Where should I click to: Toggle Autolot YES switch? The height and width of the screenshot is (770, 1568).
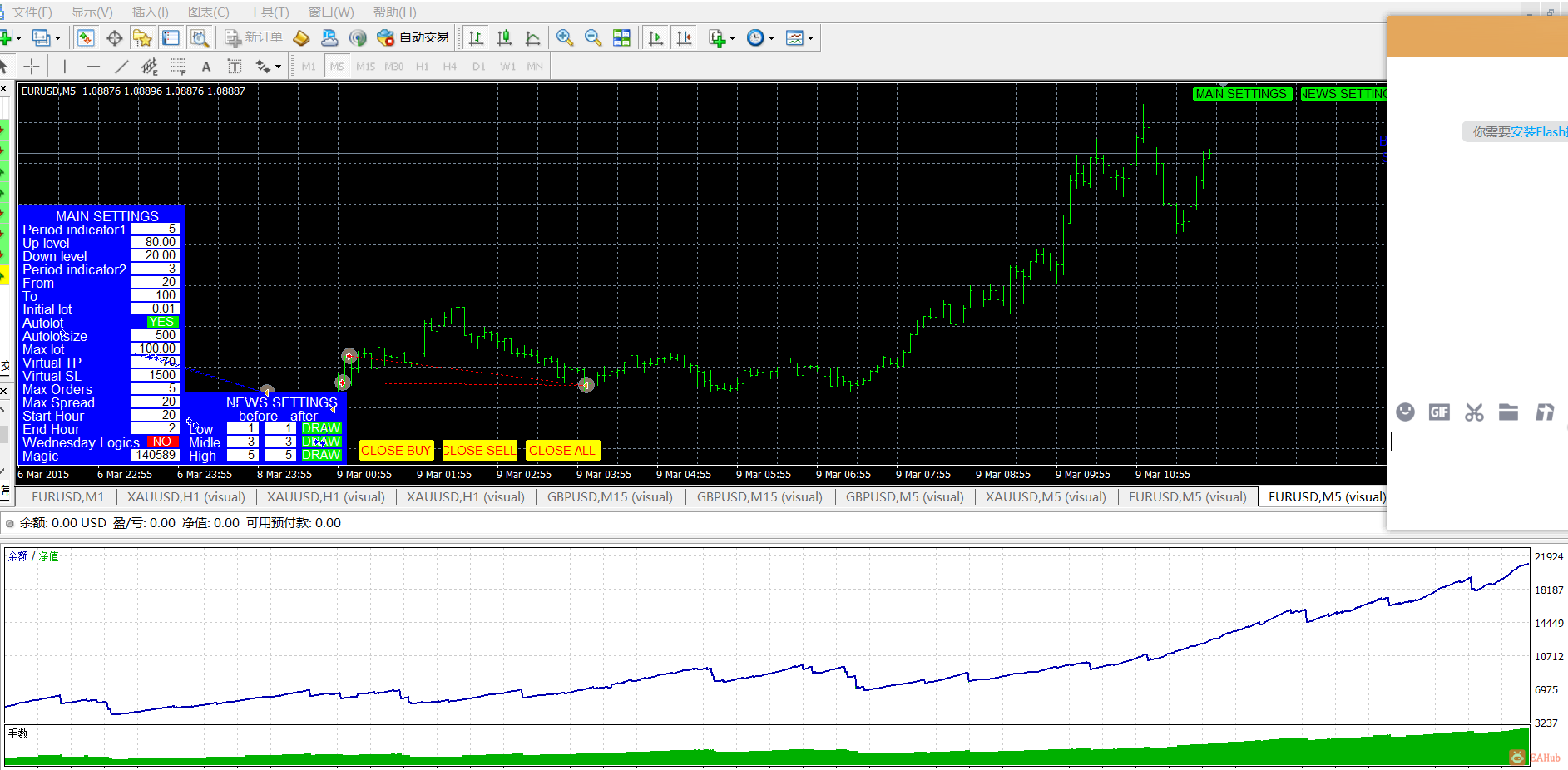162,322
